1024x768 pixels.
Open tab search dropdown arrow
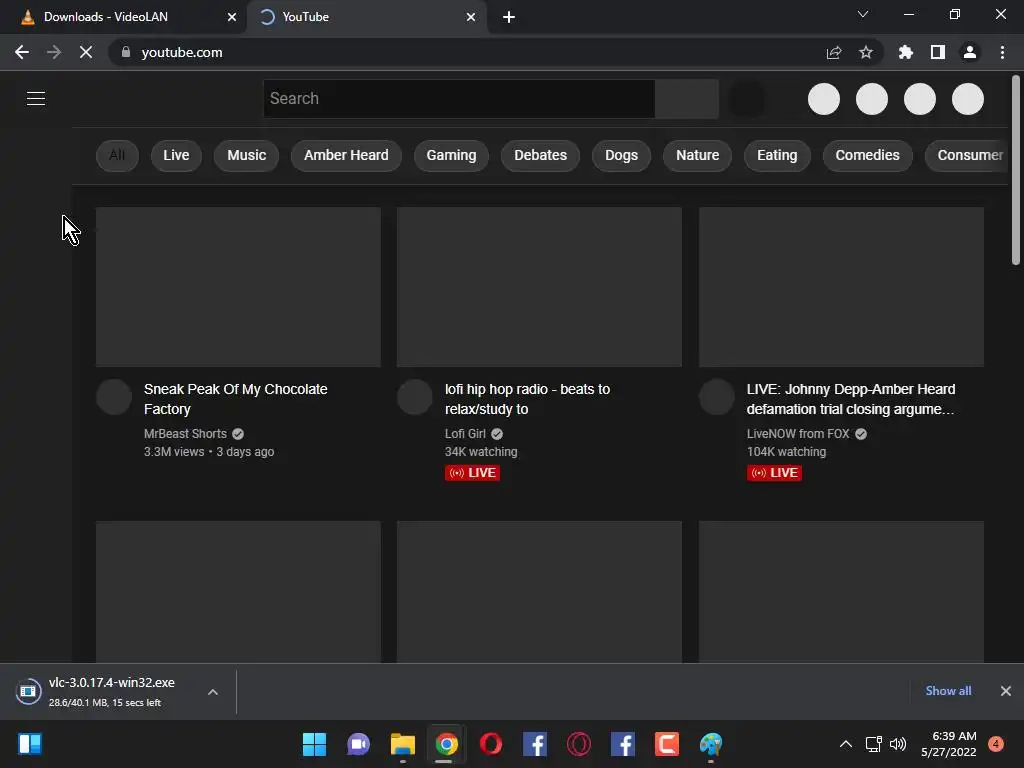[x=863, y=14]
